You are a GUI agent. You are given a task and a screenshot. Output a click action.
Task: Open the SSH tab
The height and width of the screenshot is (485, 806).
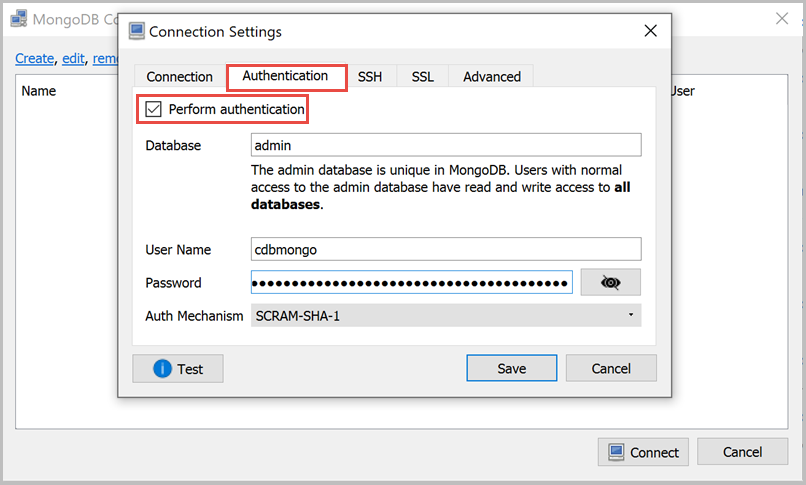370,77
